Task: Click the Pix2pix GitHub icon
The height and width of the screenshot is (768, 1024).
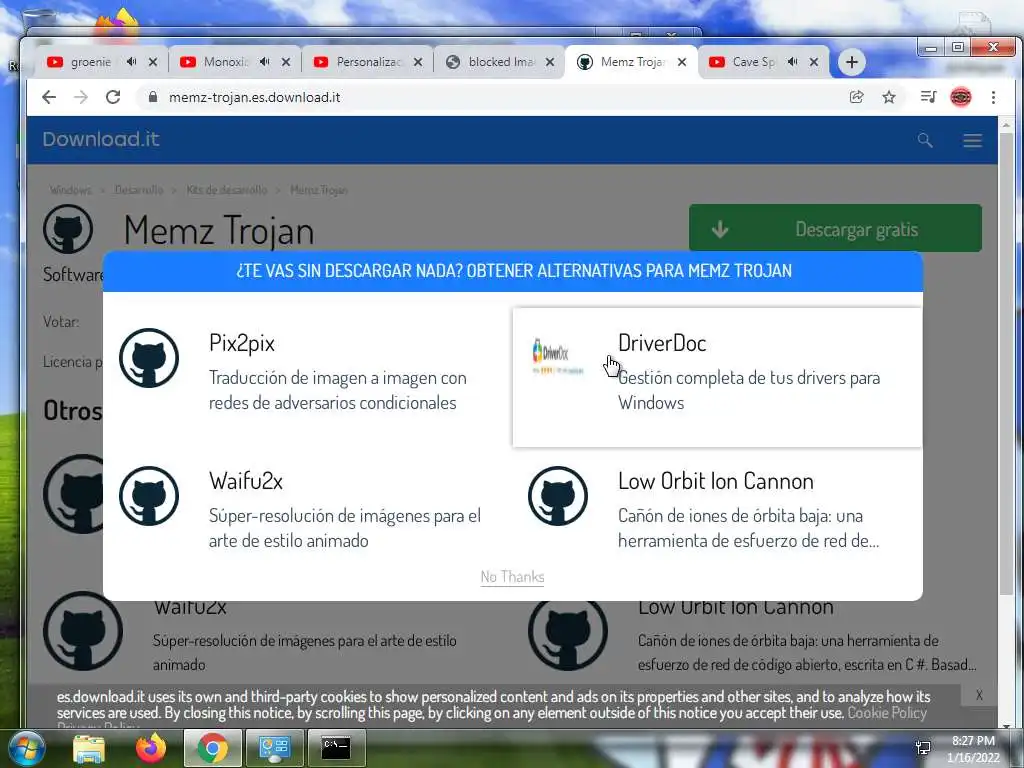Action: 149,358
